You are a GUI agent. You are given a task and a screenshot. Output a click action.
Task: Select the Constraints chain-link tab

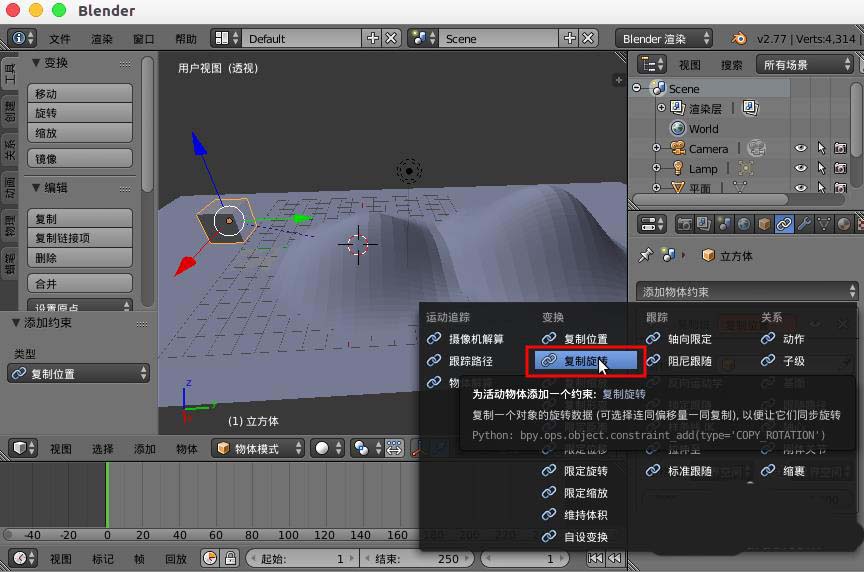784,224
